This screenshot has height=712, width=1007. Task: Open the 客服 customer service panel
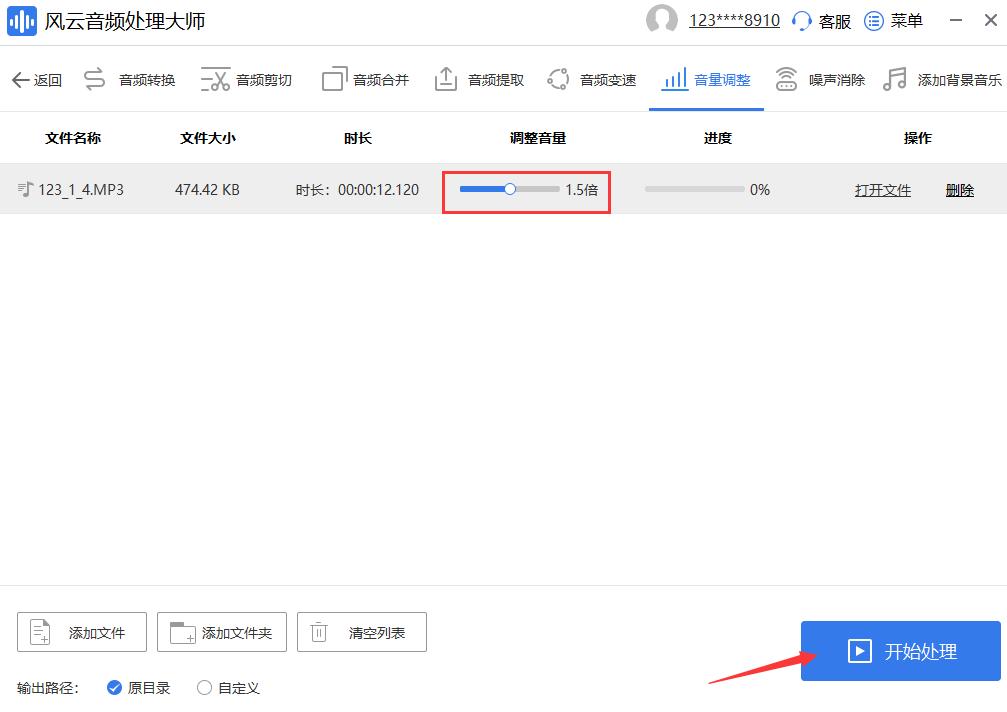821,20
